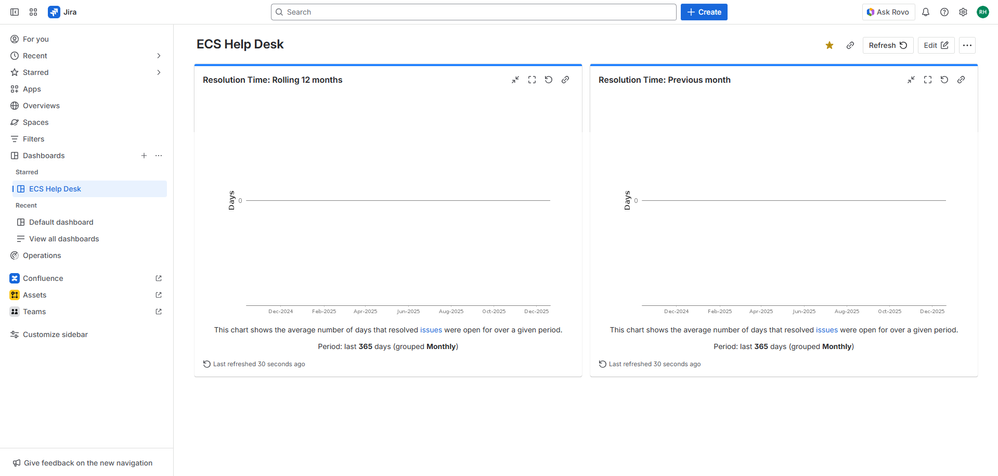Maximize the Previous month gadget
The width and height of the screenshot is (998, 476).
[x=928, y=80]
